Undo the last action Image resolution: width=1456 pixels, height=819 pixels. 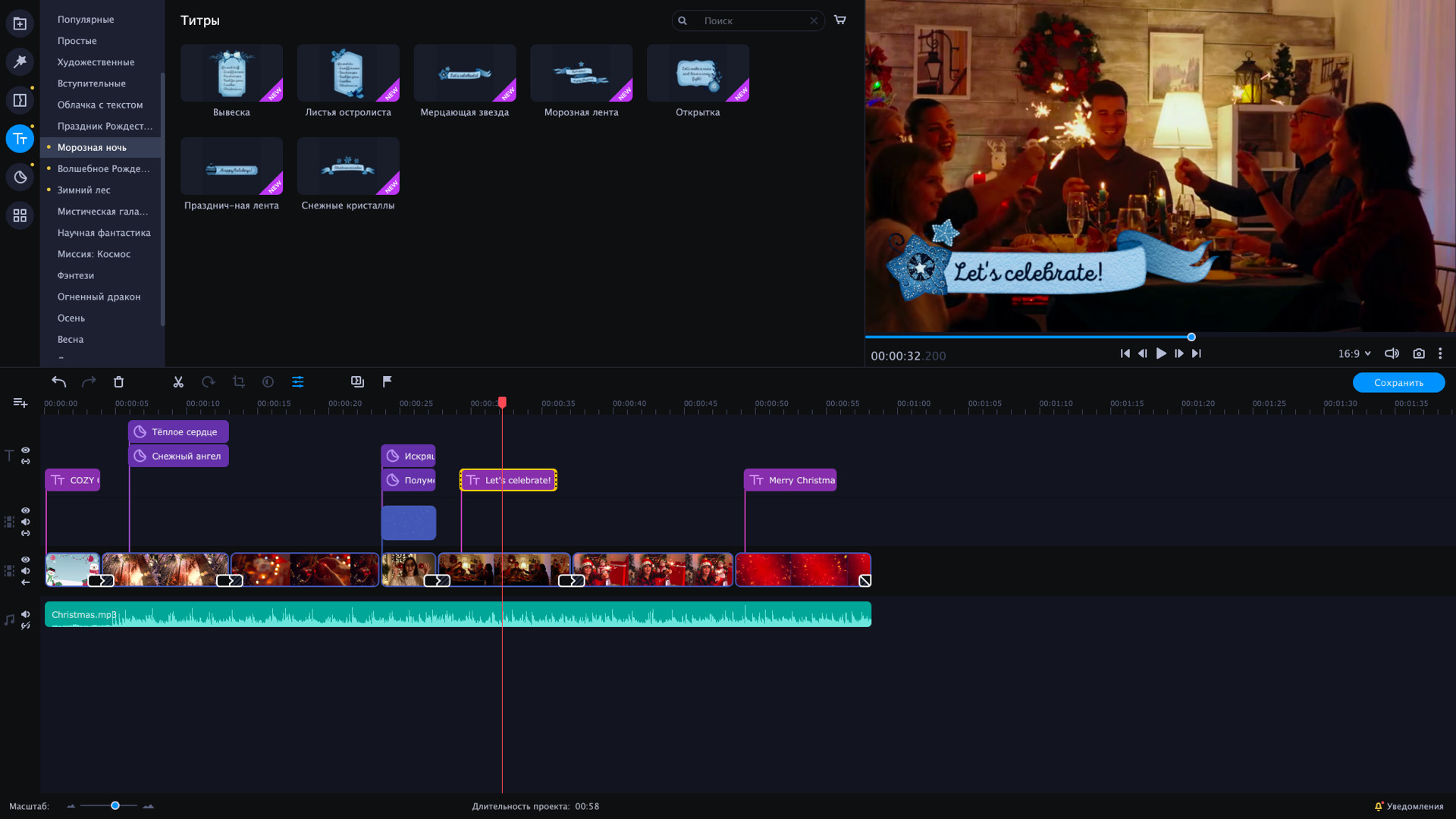point(58,381)
